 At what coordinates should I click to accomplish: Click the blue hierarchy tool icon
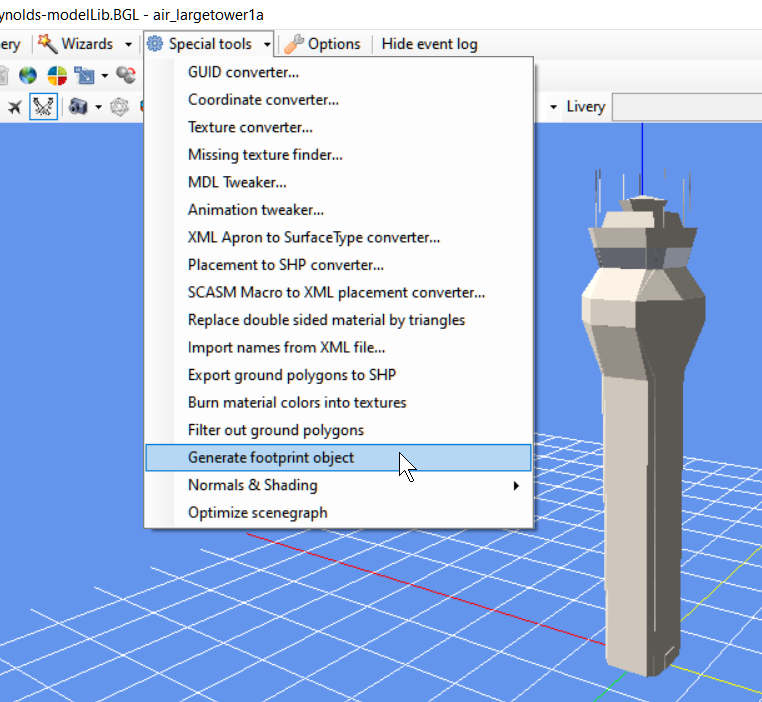pyautogui.click(x=84, y=75)
